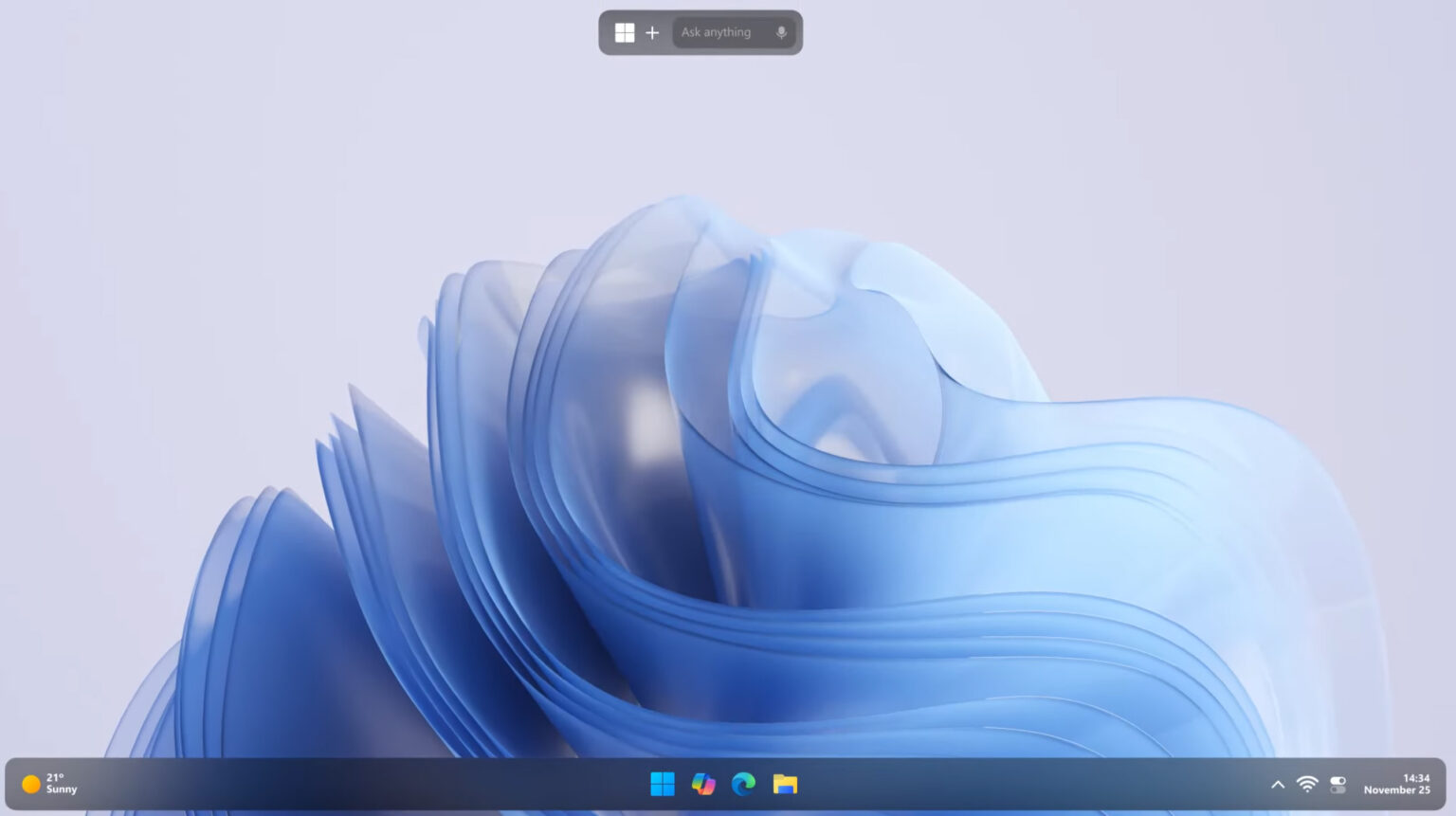Start a new session with the plus button

tap(652, 32)
